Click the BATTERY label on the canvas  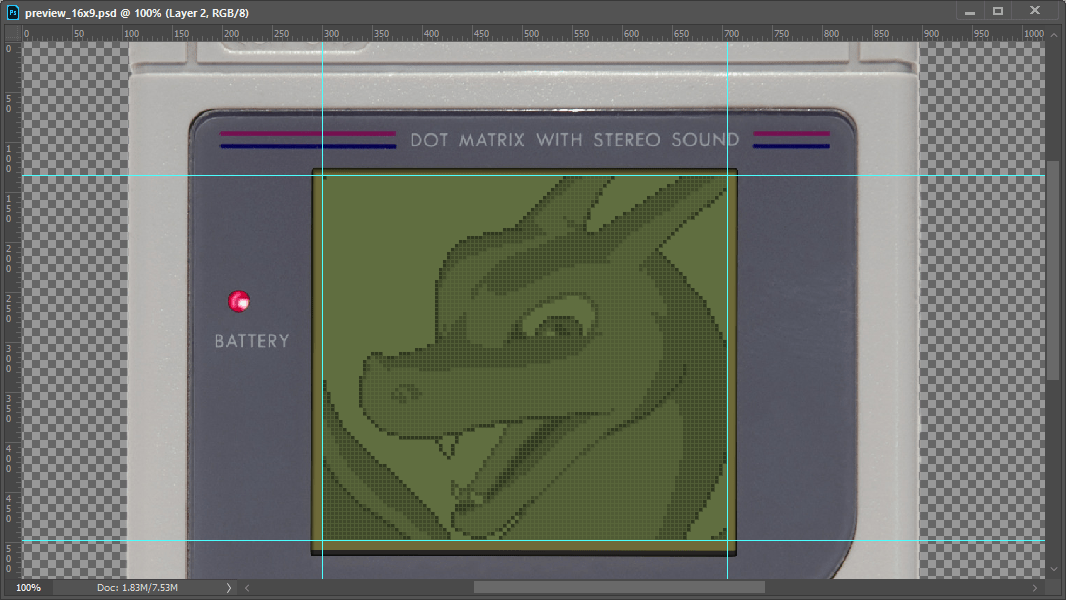pos(252,341)
